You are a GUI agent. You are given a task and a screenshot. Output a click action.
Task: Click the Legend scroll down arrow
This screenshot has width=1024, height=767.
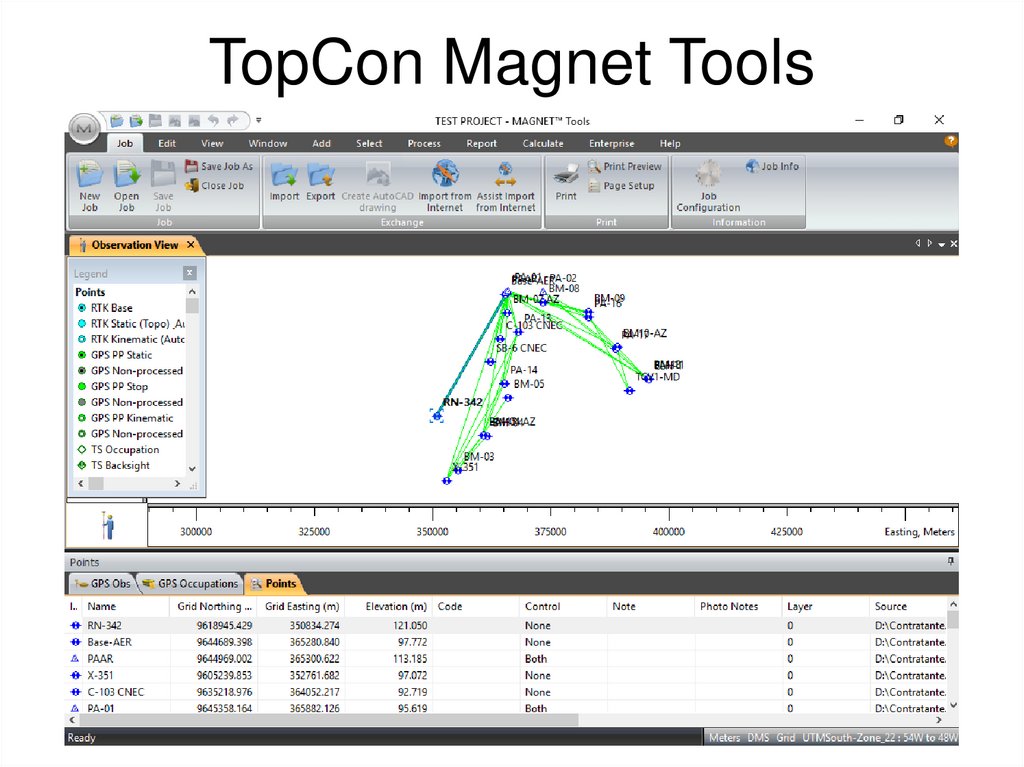click(192, 469)
